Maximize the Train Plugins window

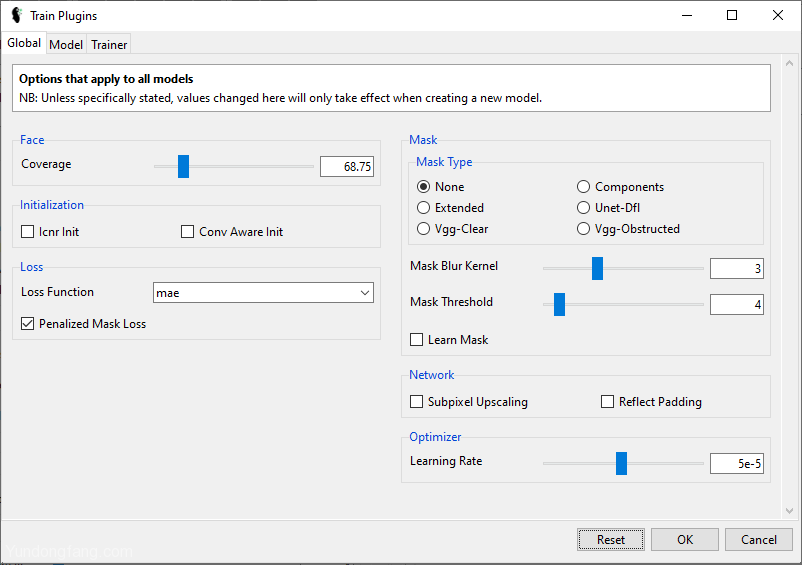click(732, 15)
